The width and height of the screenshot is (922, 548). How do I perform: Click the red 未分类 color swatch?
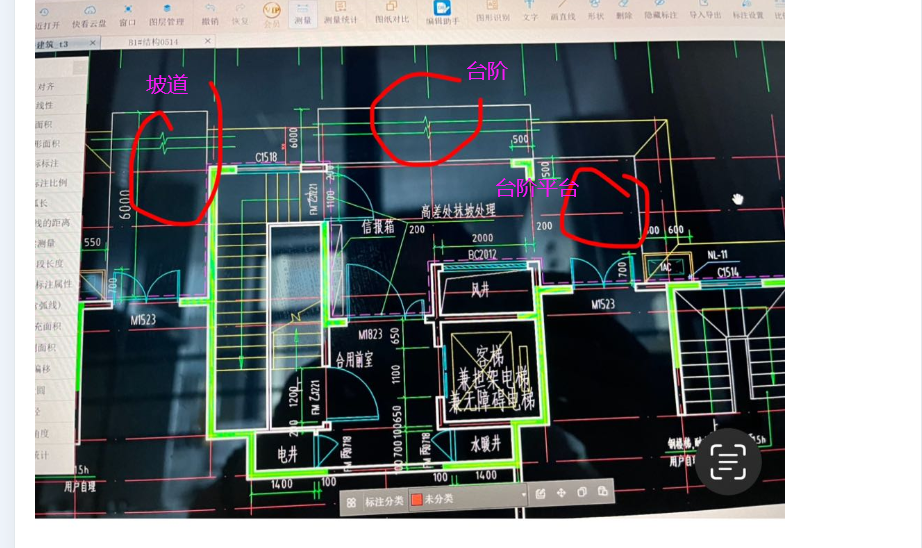[417, 500]
